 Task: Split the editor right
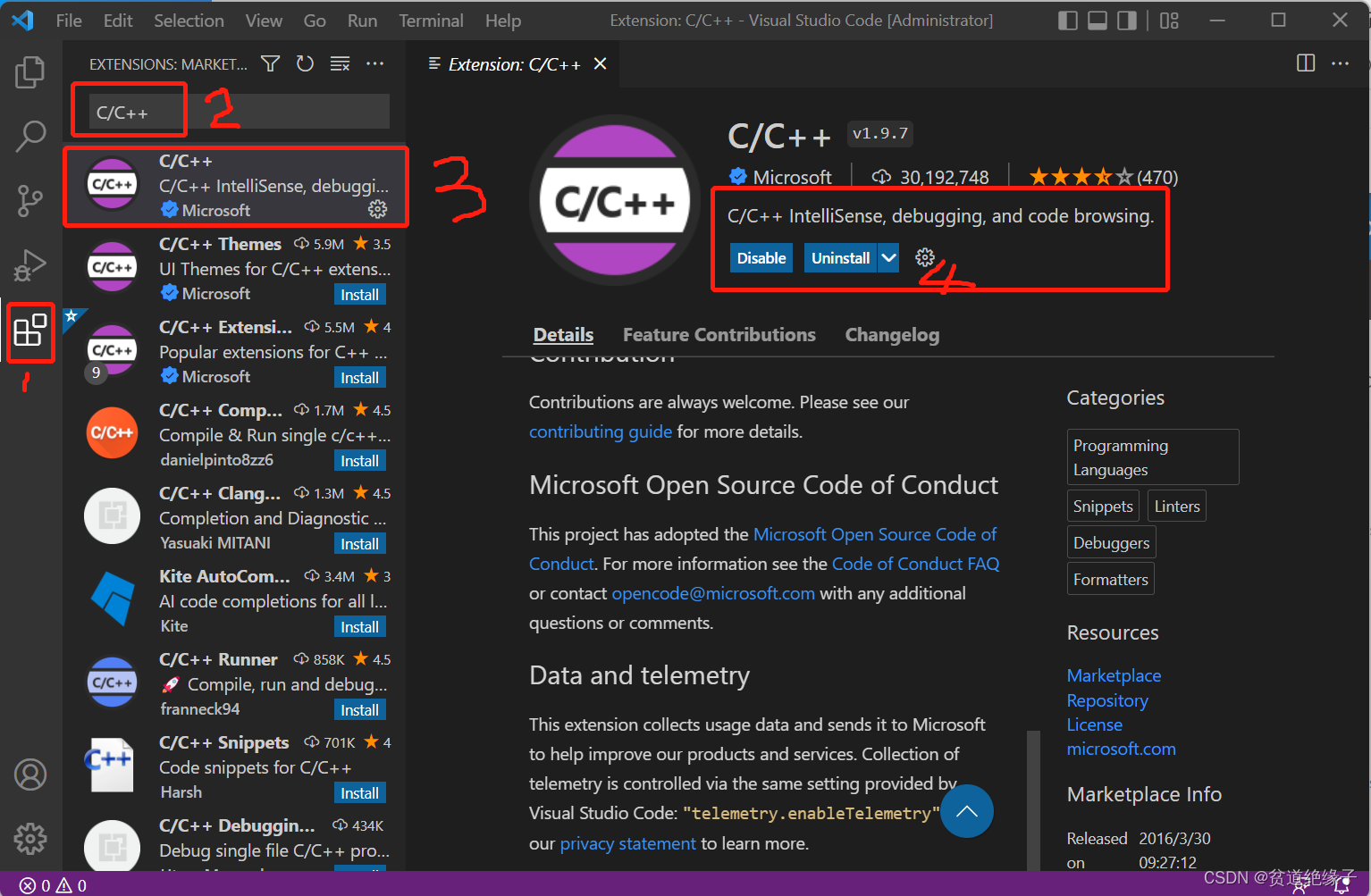(x=1306, y=63)
